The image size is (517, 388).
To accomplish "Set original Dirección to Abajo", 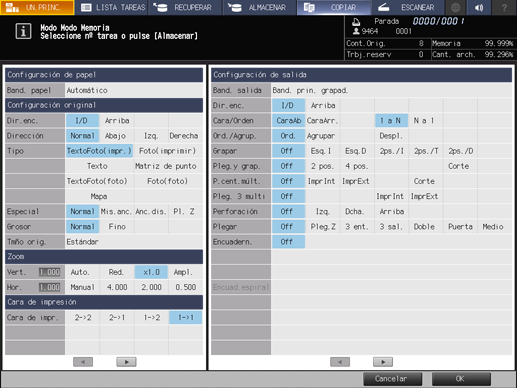I will pyautogui.click(x=116, y=136).
